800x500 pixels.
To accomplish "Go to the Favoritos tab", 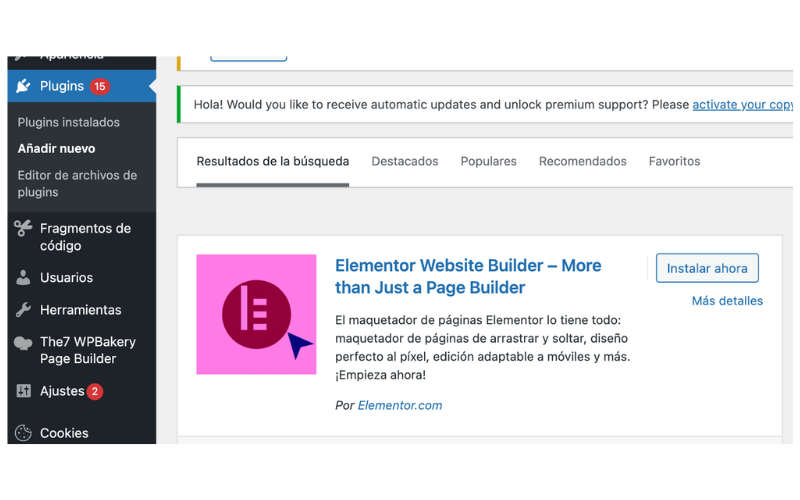I will click(x=674, y=161).
